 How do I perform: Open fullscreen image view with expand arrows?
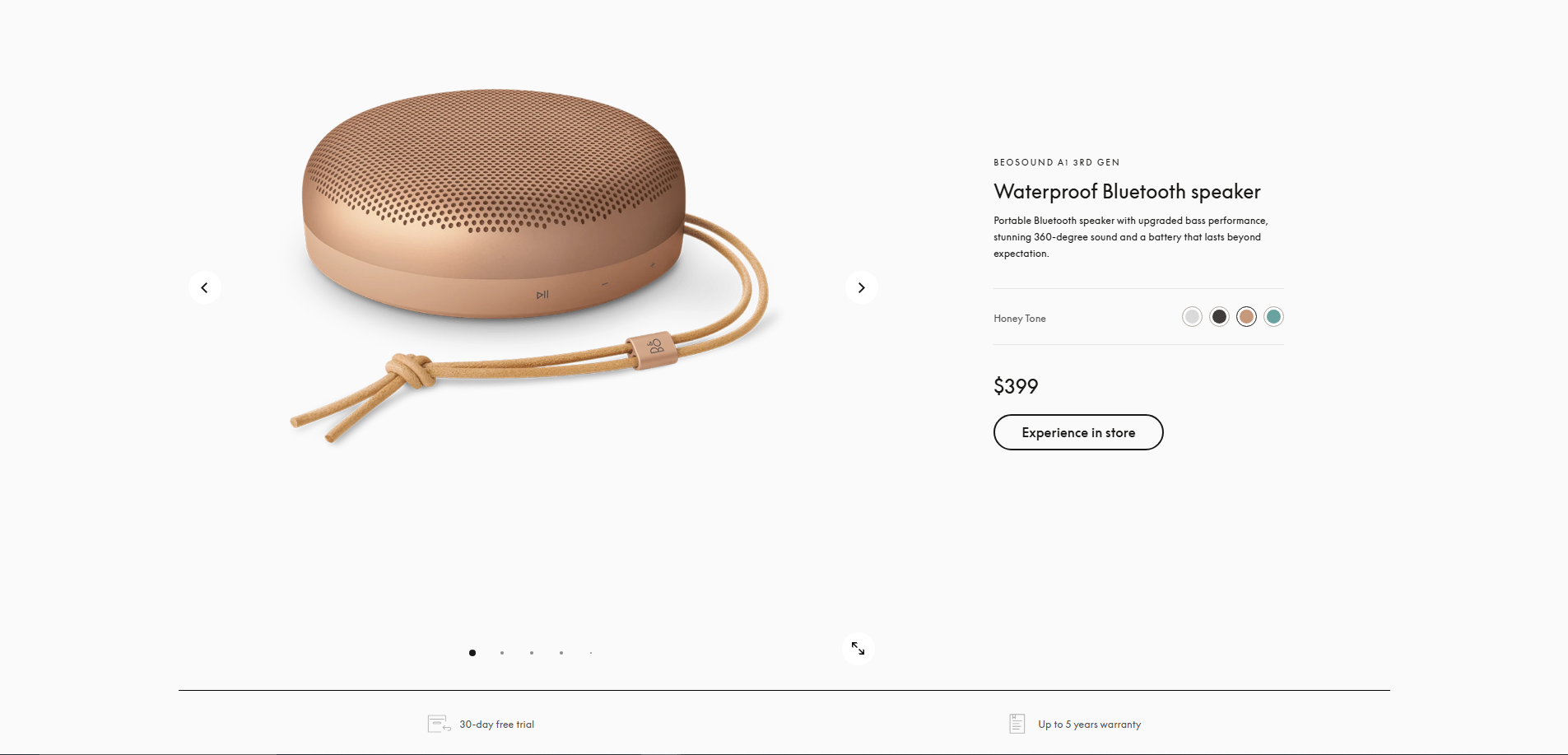pyautogui.click(x=858, y=649)
